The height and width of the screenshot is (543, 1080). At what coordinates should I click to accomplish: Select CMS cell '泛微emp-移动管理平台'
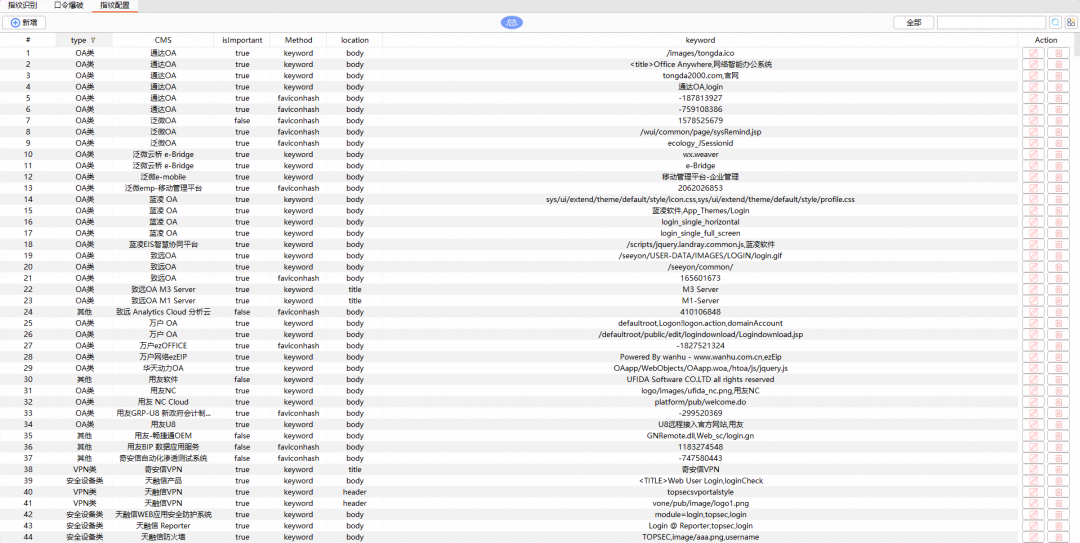click(x=163, y=188)
